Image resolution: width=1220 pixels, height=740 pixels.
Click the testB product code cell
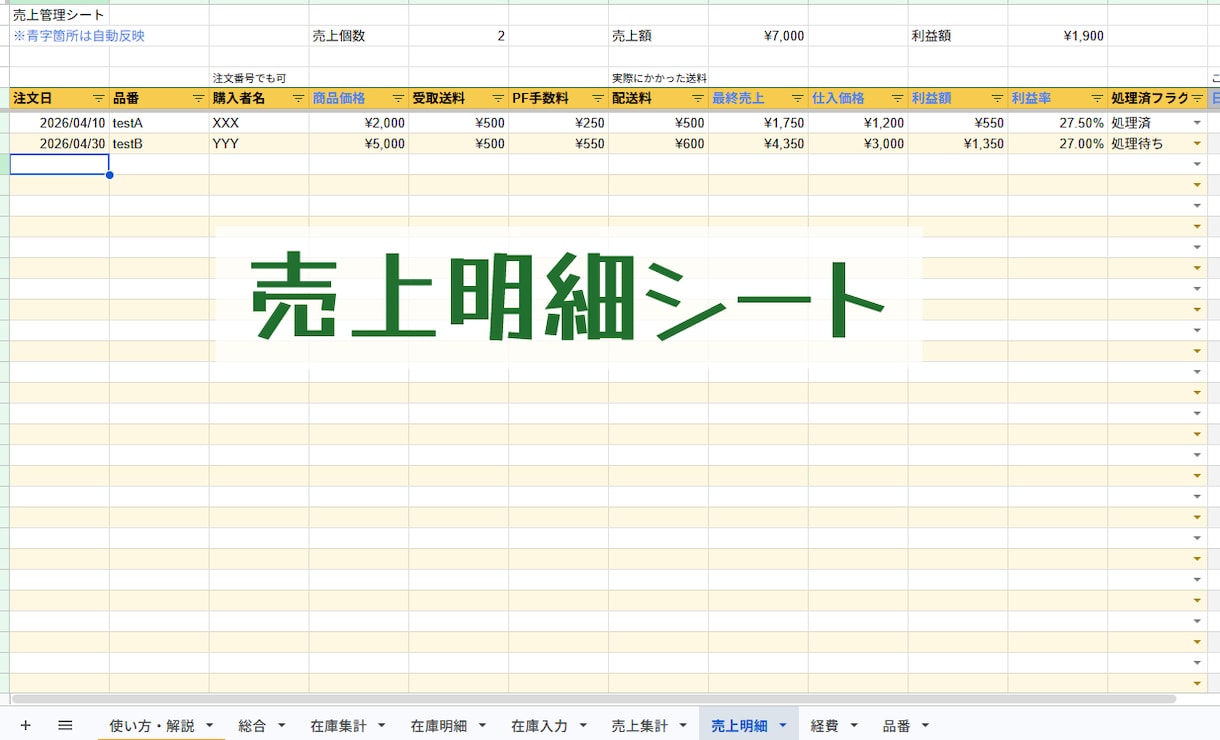pos(159,144)
